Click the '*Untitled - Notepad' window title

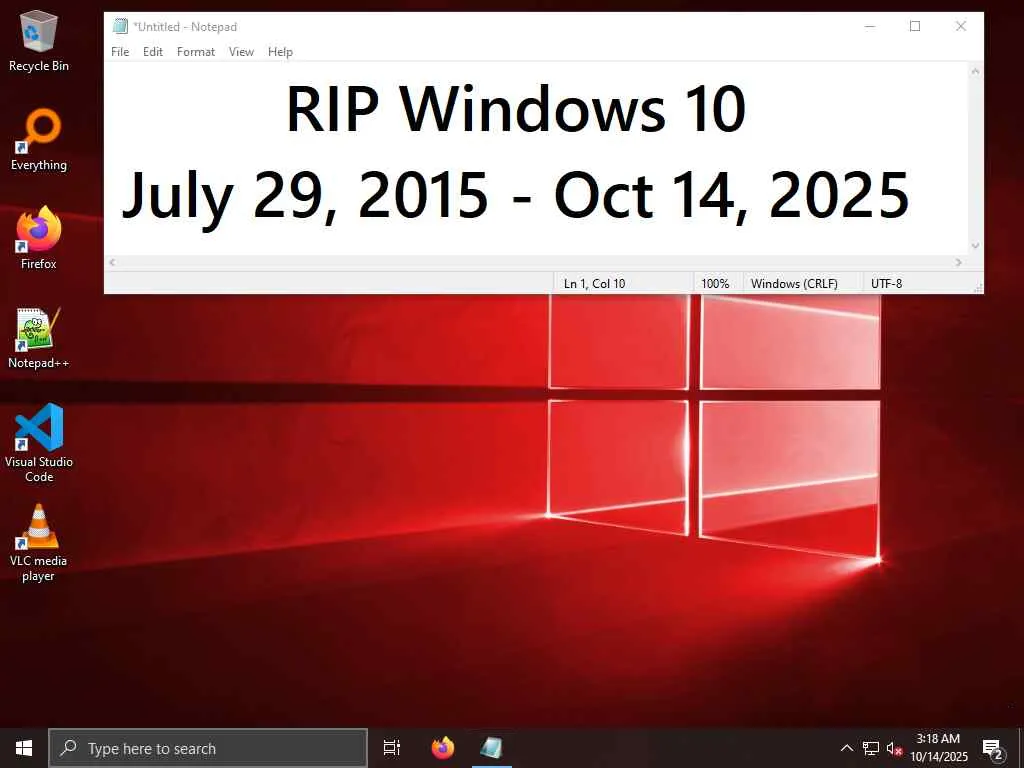point(185,27)
